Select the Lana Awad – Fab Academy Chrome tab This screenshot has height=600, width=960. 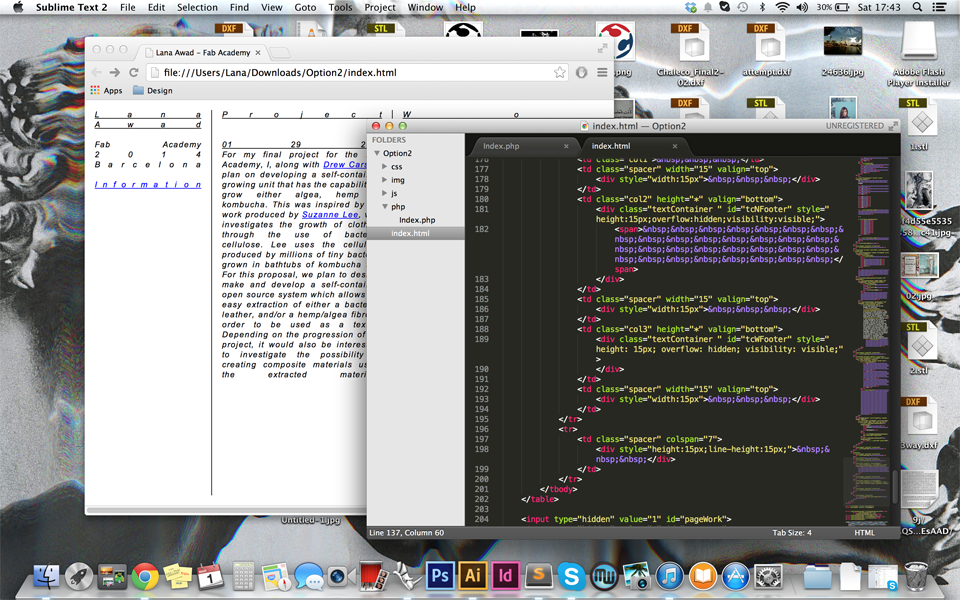tap(202, 53)
